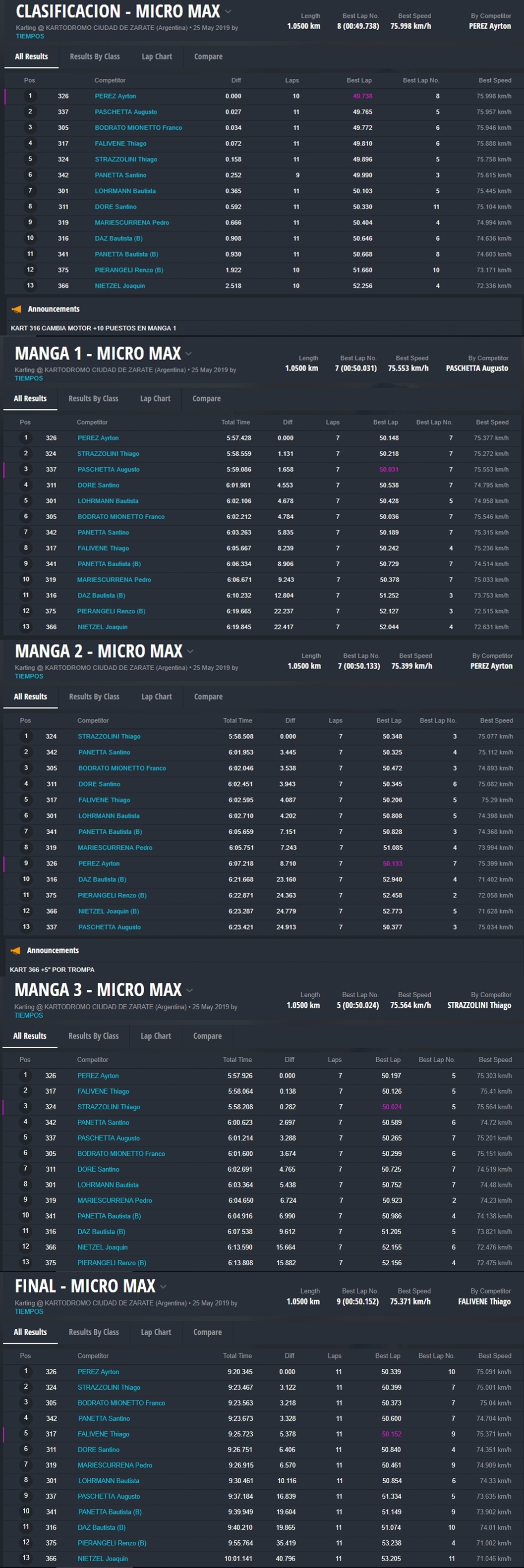Expand the FINAL - MICRO MAX title chevron

click(163, 1286)
